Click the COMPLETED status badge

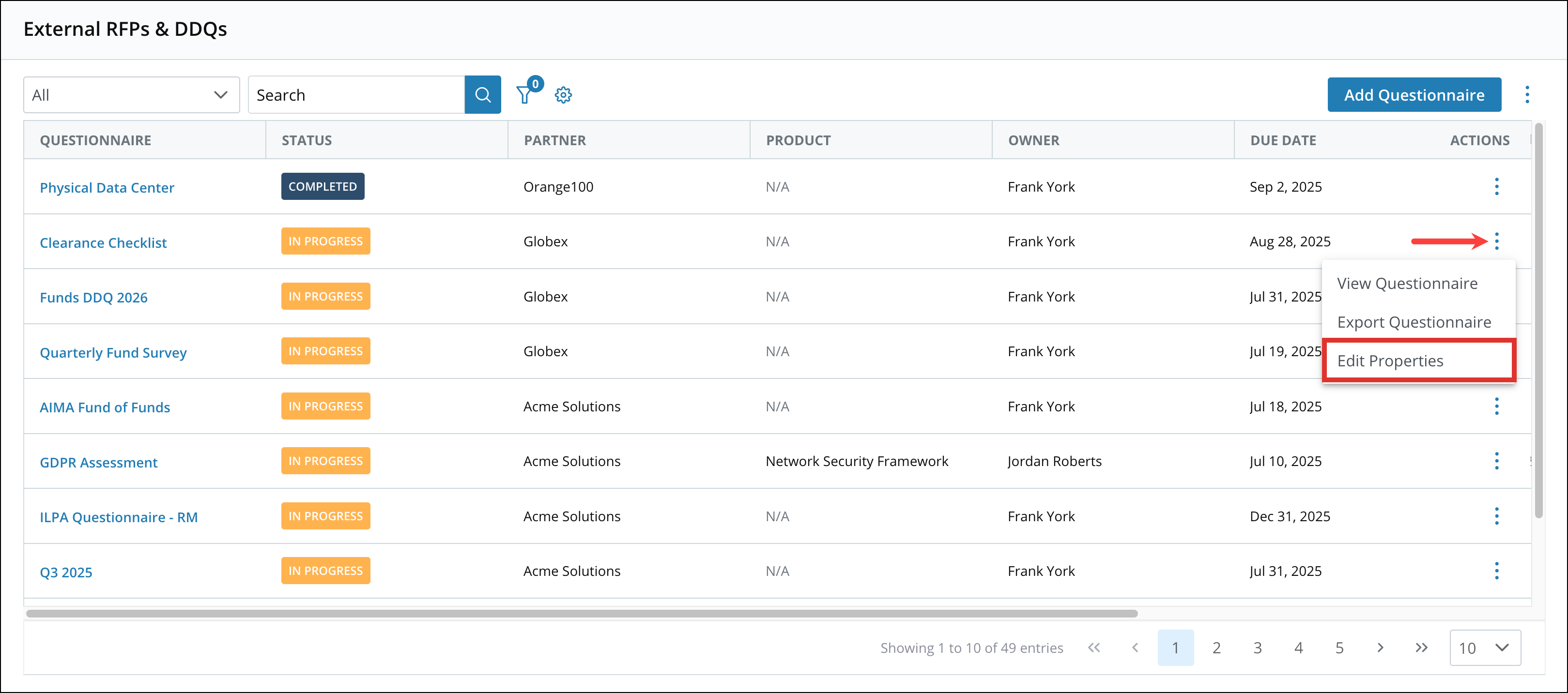pyautogui.click(x=323, y=186)
